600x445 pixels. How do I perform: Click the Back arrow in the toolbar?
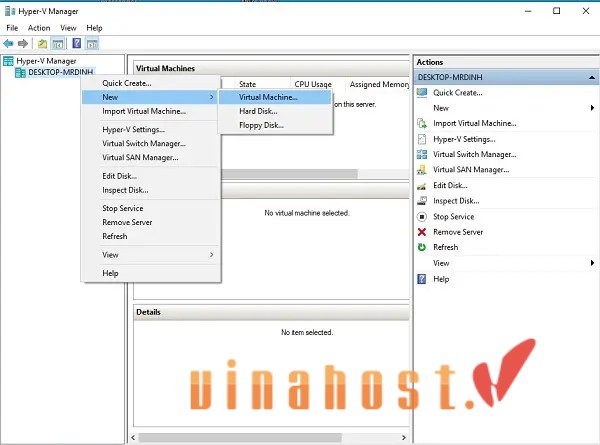coord(10,44)
